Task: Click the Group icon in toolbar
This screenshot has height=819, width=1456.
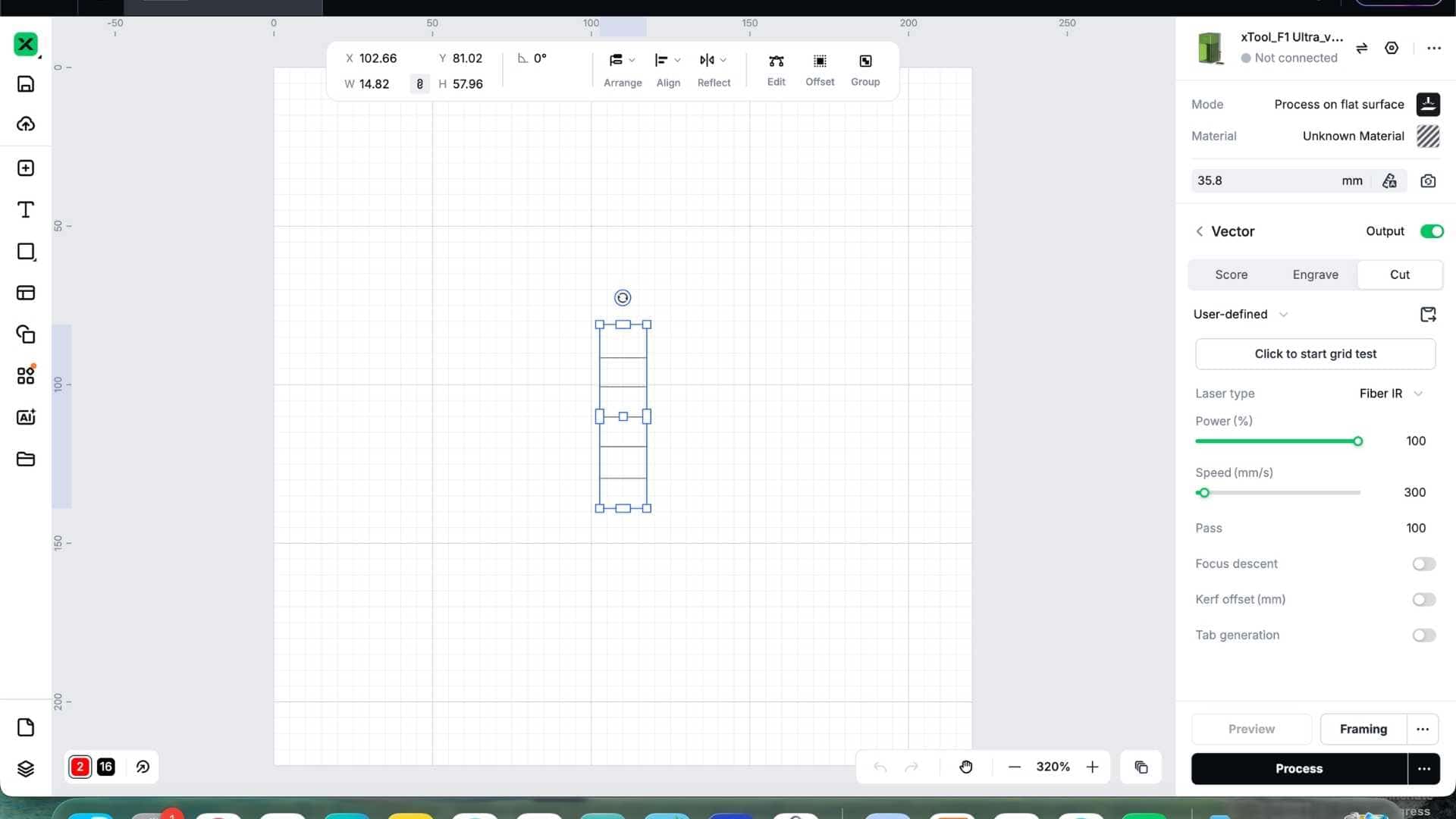Action: click(x=865, y=61)
